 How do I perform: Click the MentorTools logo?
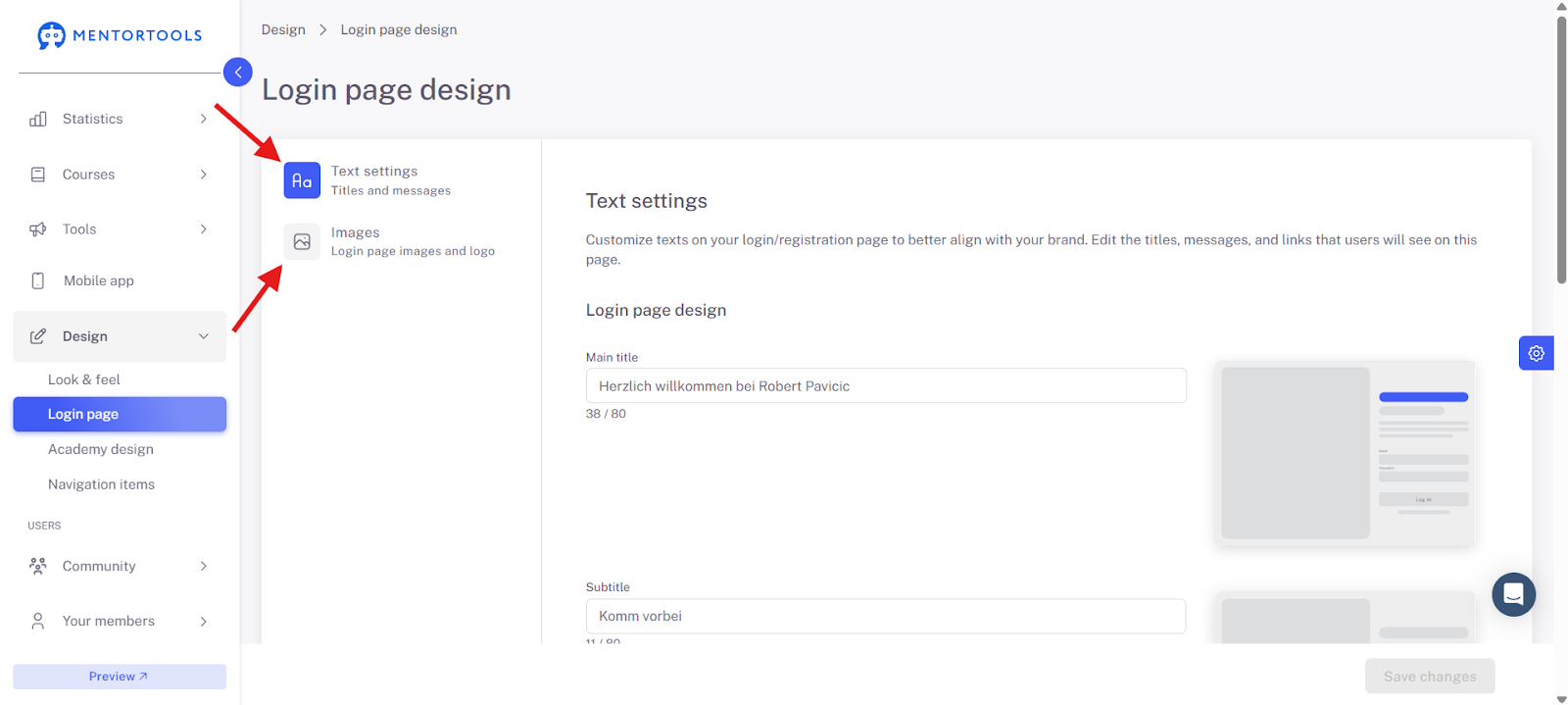(120, 36)
